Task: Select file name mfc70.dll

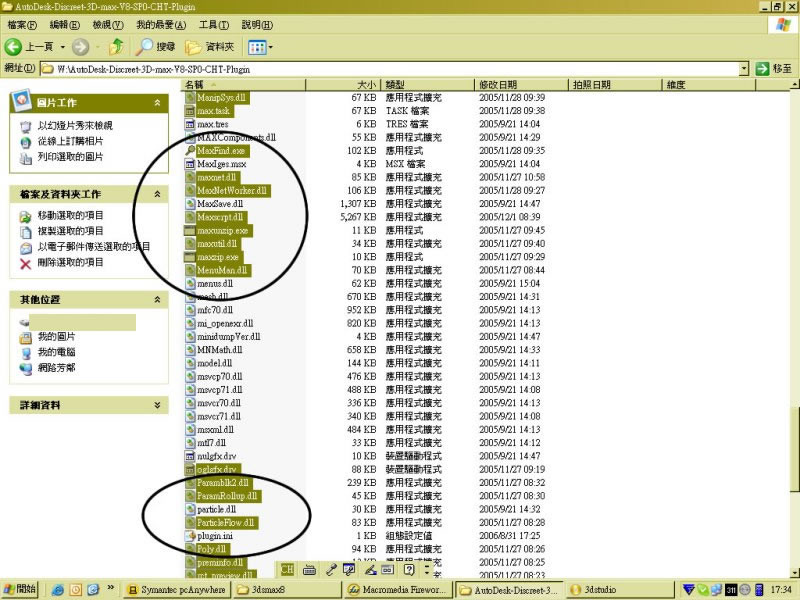Action: coord(215,310)
